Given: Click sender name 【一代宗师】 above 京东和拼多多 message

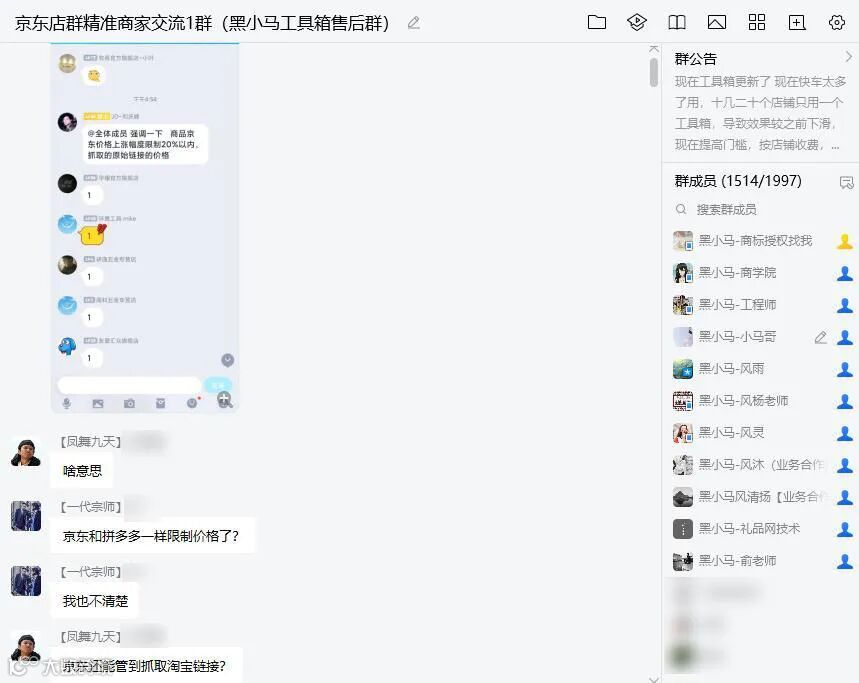Looking at the screenshot, I should (90, 507).
